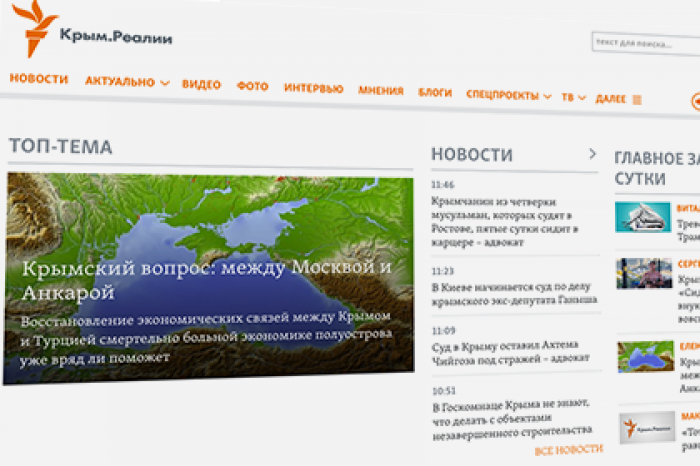Screen dimensions: 700x466
Task: Open the БЛОГИ section
Action: pos(435,93)
